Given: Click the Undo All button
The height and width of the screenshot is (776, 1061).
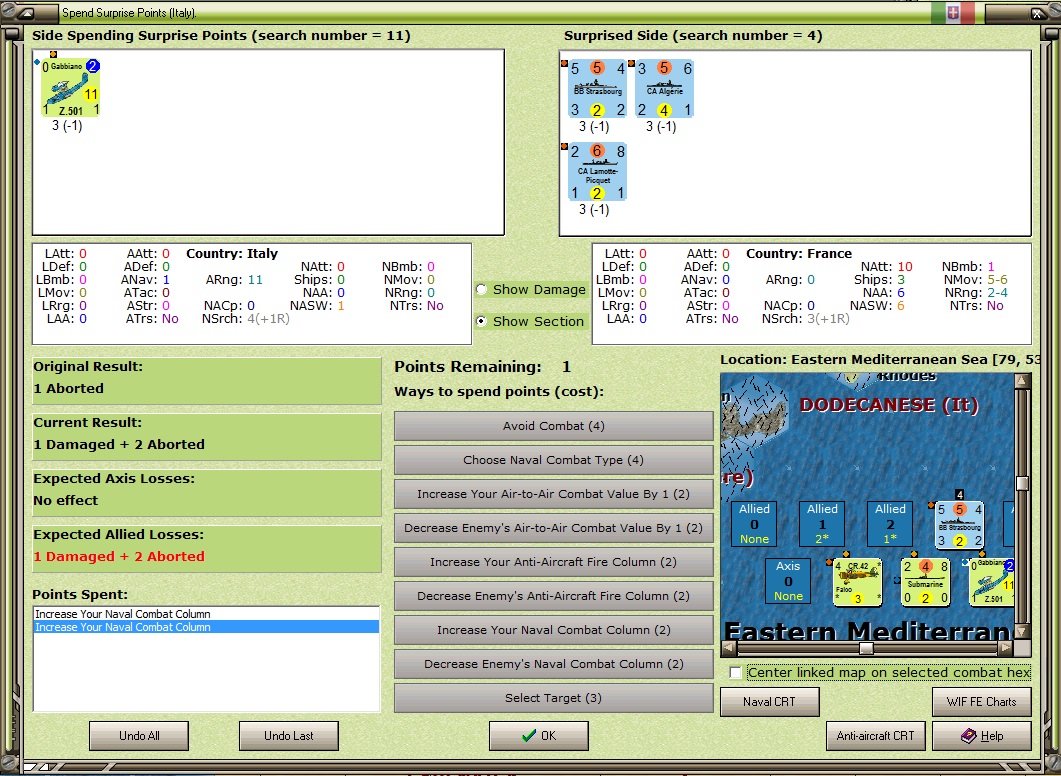Looking at the screenshot, I should point(139,736).
